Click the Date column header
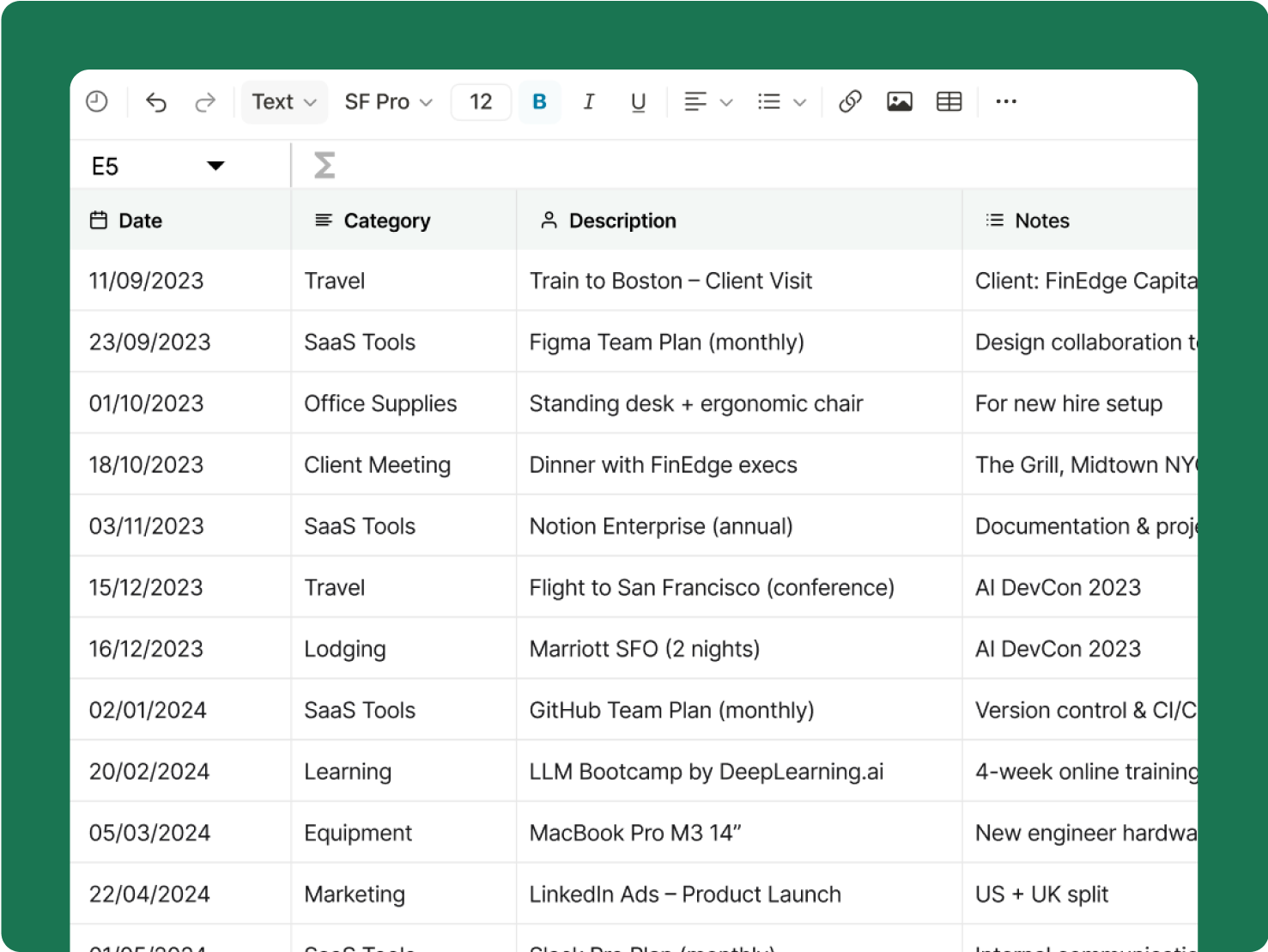 (180, 221)
